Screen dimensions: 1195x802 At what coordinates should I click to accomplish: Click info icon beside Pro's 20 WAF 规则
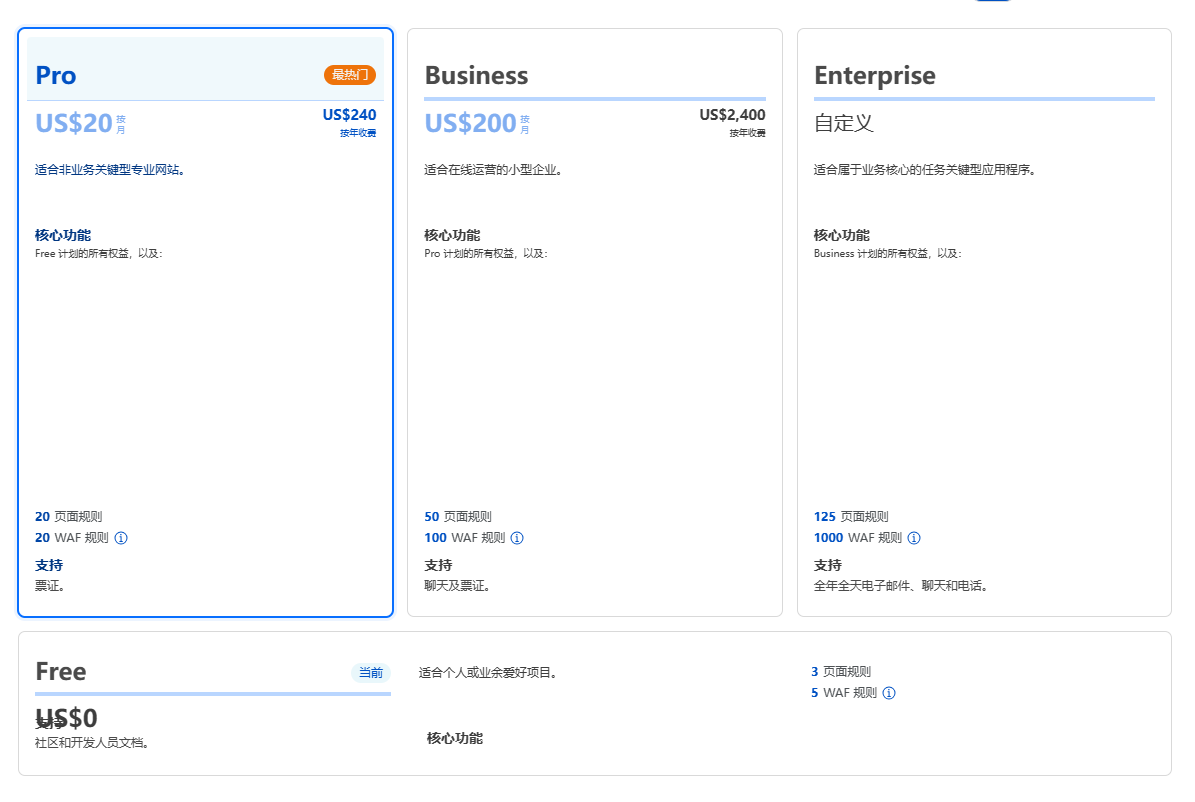121,538
